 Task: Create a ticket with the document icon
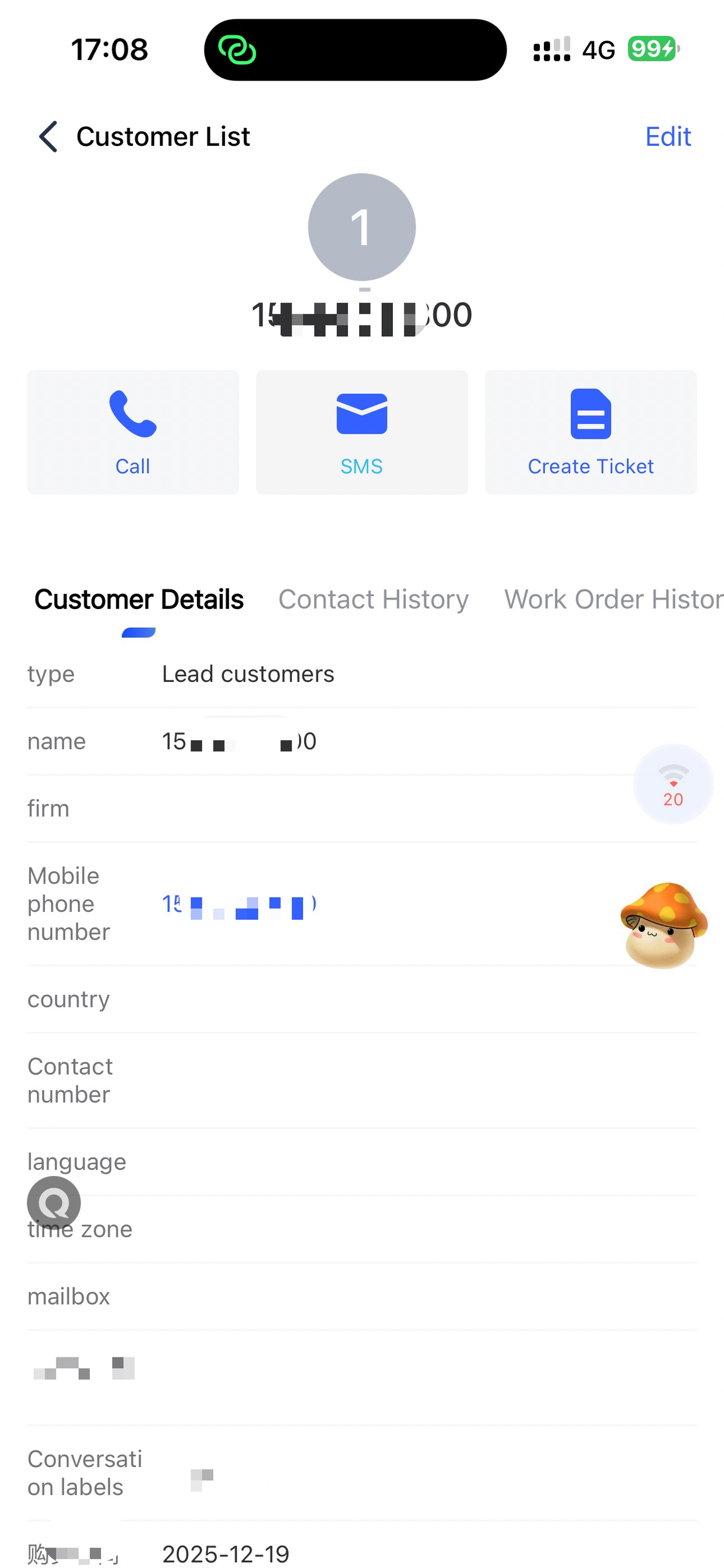click(x=590, y=432)
